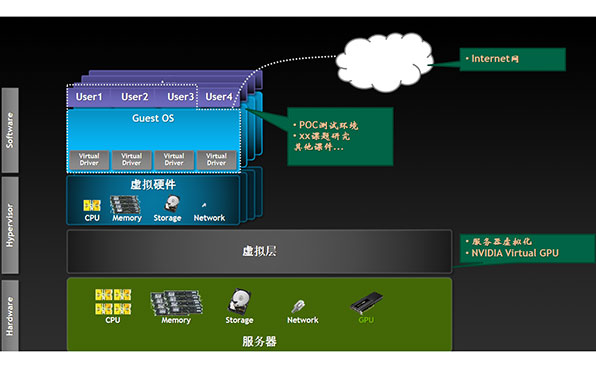Click the POC test environment callout
The image size is (596, 368).
[x=340, y=136]
